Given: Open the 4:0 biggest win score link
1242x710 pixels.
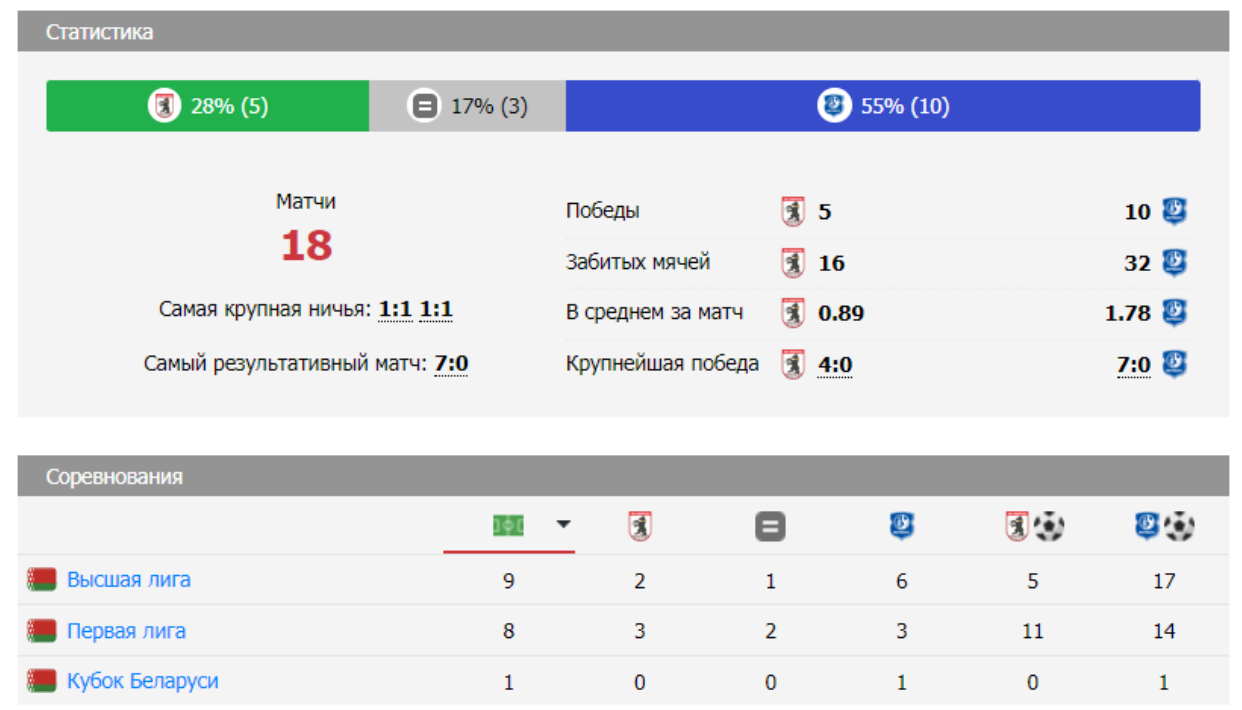Looking at the screenshot, I should 835,365.
